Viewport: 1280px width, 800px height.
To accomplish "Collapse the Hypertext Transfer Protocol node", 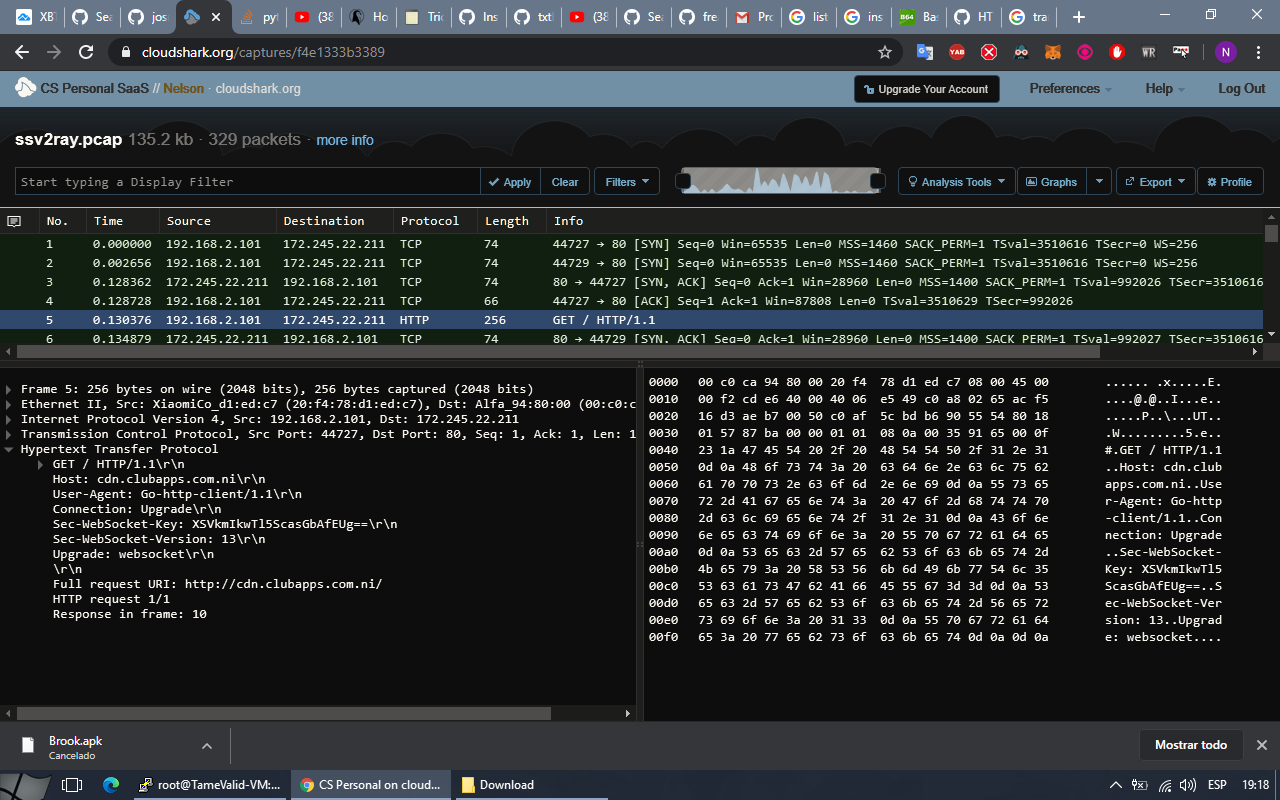I will click(x=10, y=449).
